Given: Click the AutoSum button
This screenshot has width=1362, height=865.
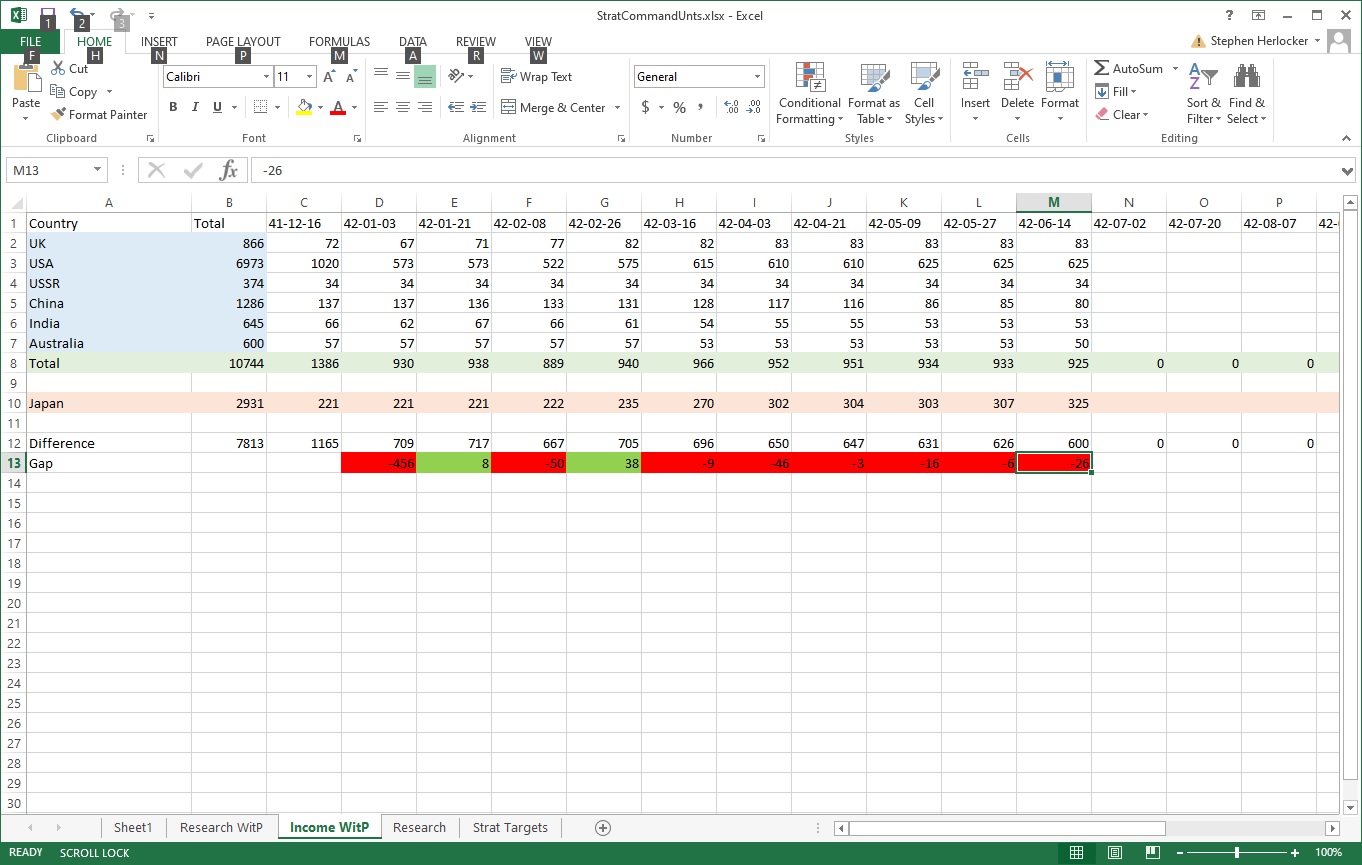Looking at the screenshot, I should click(1129, 69).
